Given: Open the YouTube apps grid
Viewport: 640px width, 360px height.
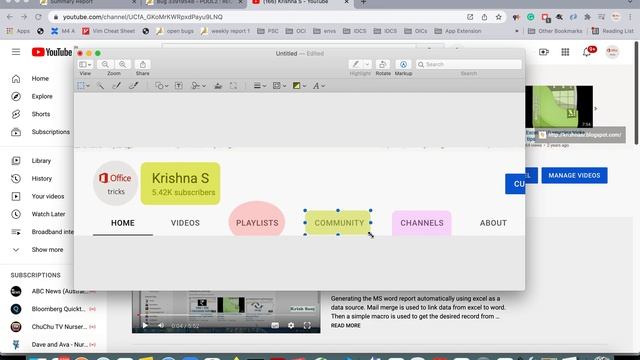Looking at the screenshot, I should (x=565, y=52).
